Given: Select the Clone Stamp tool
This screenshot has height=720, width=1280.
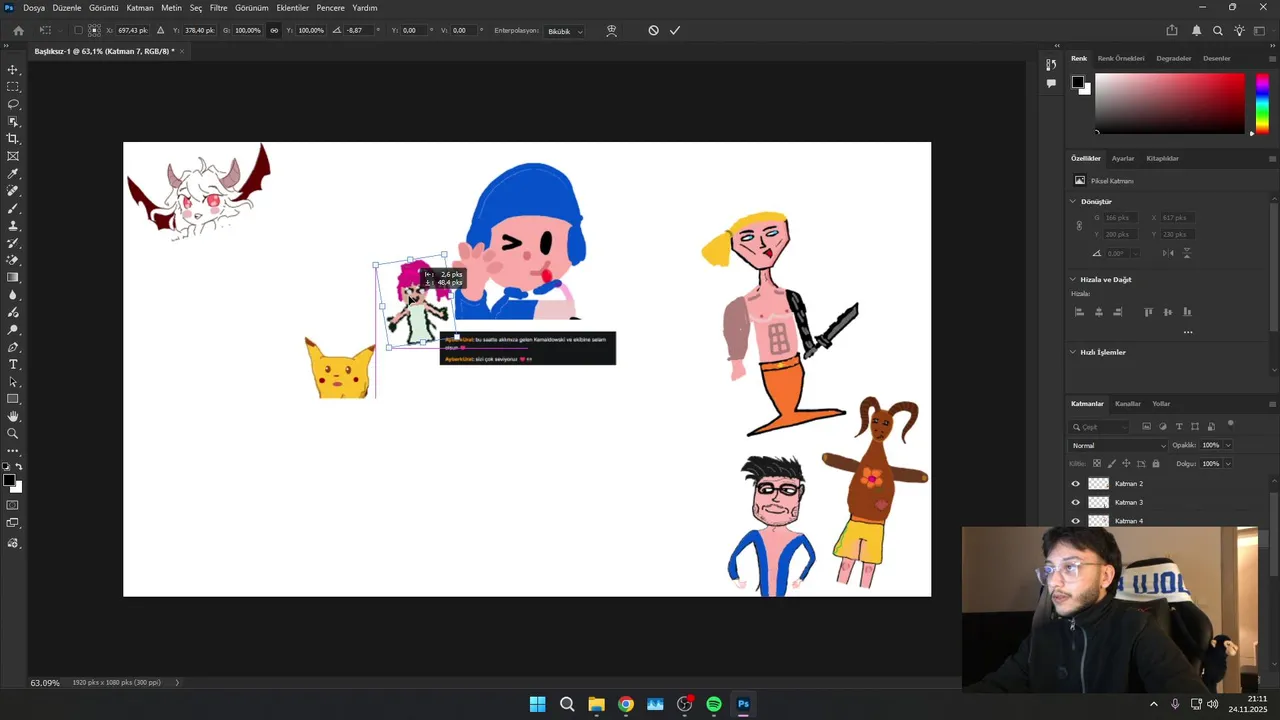Looking at the screenshot, I should point(13,226).
